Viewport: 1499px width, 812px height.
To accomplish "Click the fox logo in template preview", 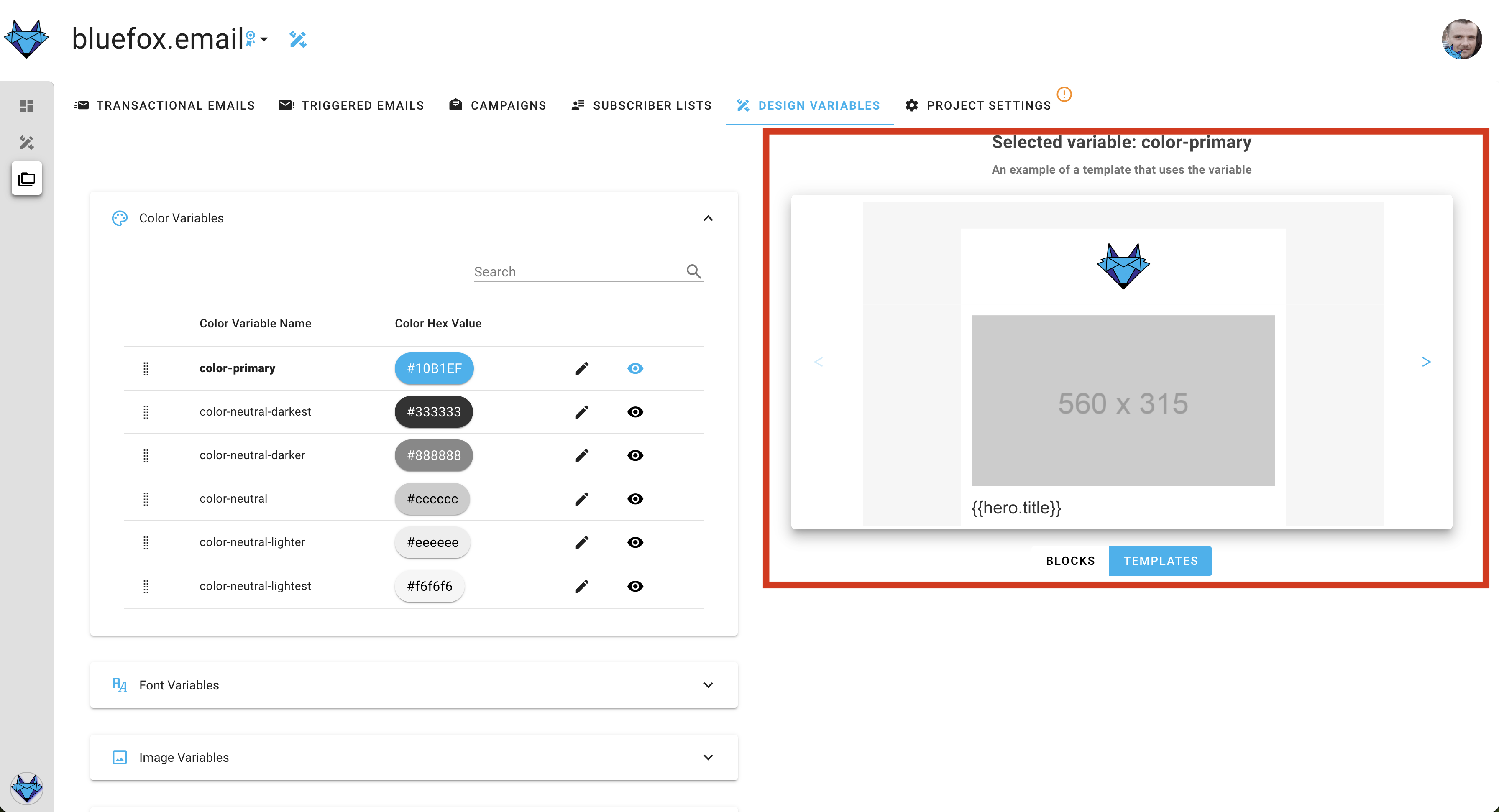I will click(1123, 266).
